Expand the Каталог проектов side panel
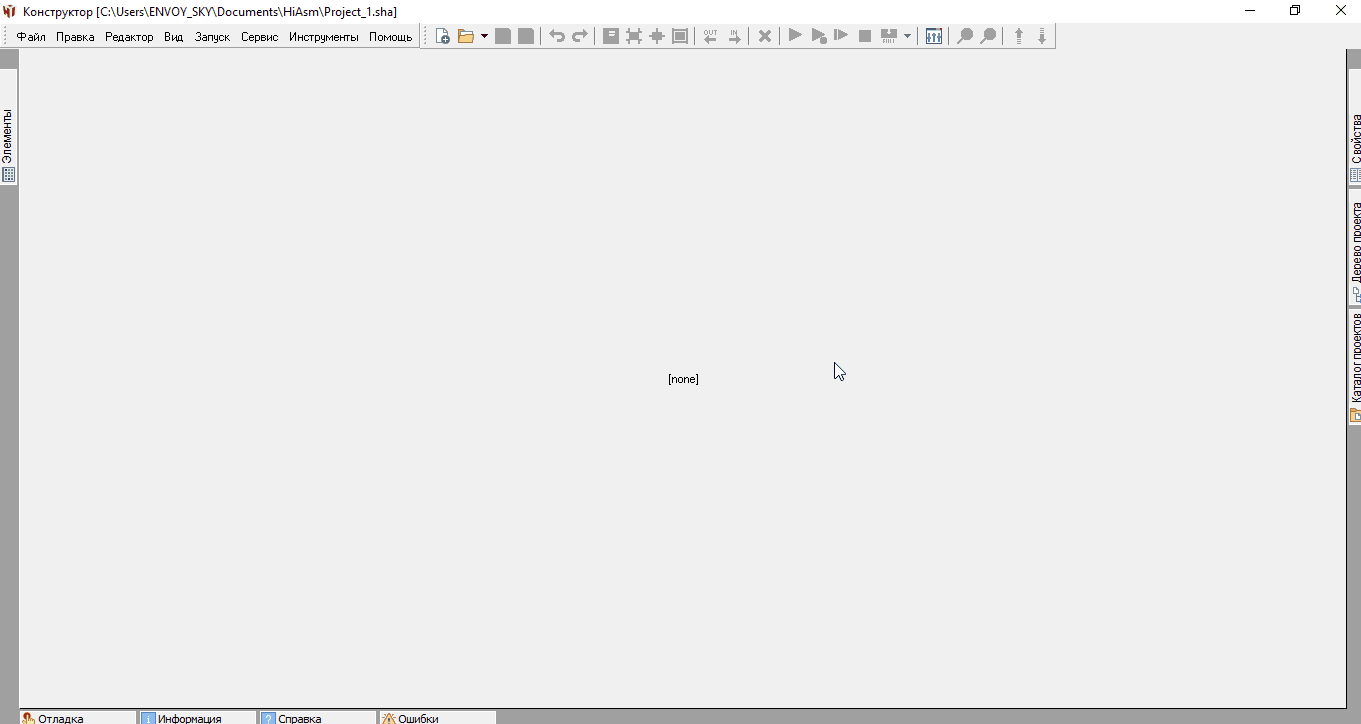The height and width of the screenshot is (724, 1361). coord(1355,366)
